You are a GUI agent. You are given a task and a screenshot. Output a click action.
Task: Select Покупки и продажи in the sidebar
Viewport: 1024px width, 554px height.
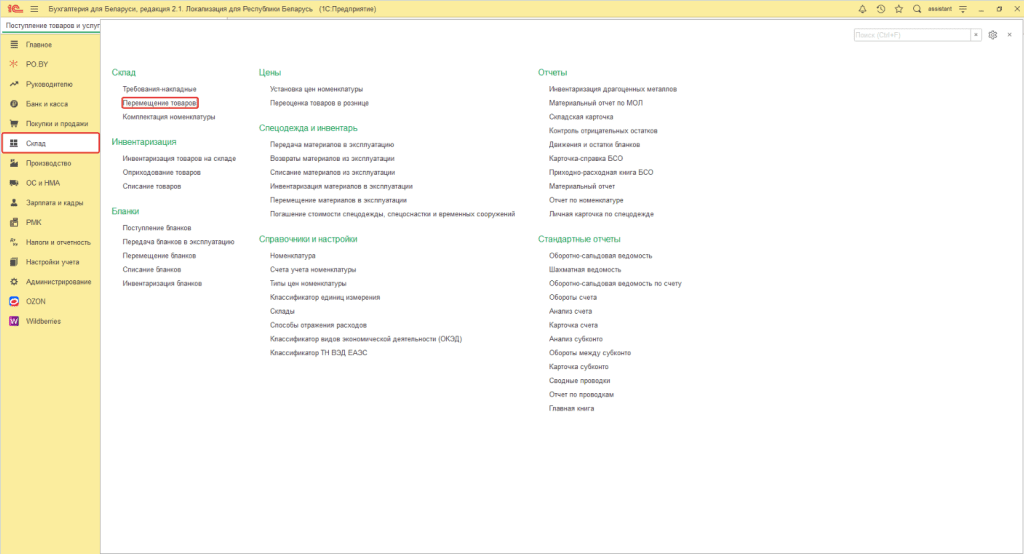[x=57, y=123]
